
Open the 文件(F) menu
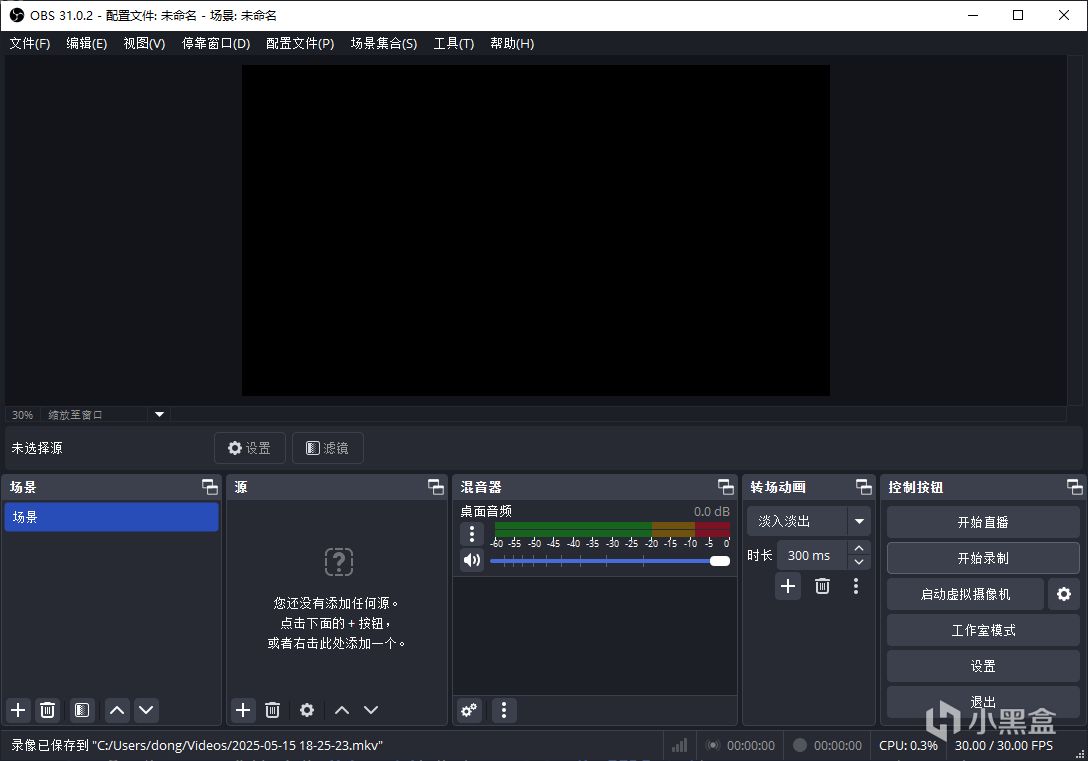click(30, 43)
